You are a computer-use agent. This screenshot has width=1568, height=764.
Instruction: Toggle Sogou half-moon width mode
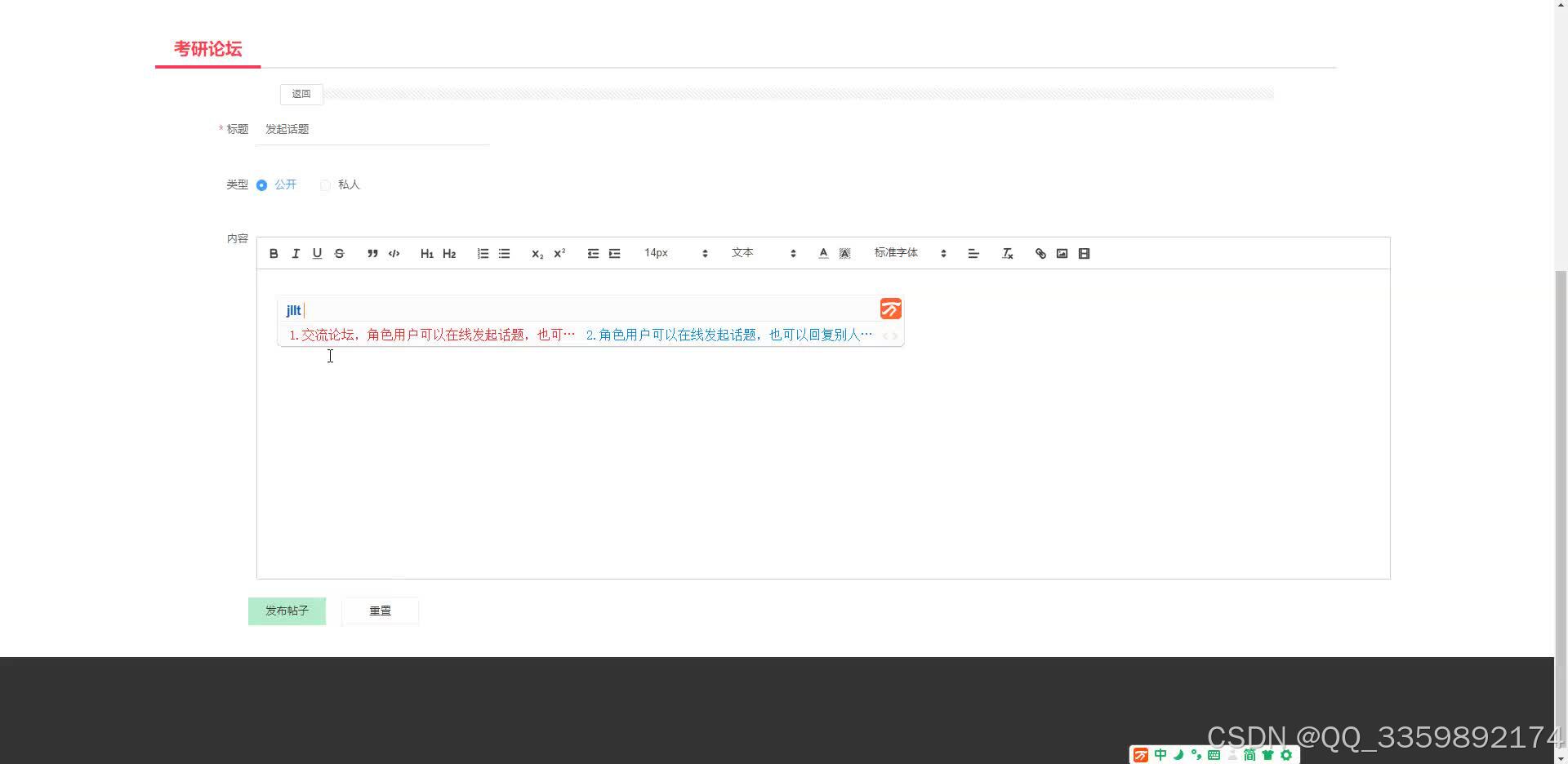(x=1178, y=755)
